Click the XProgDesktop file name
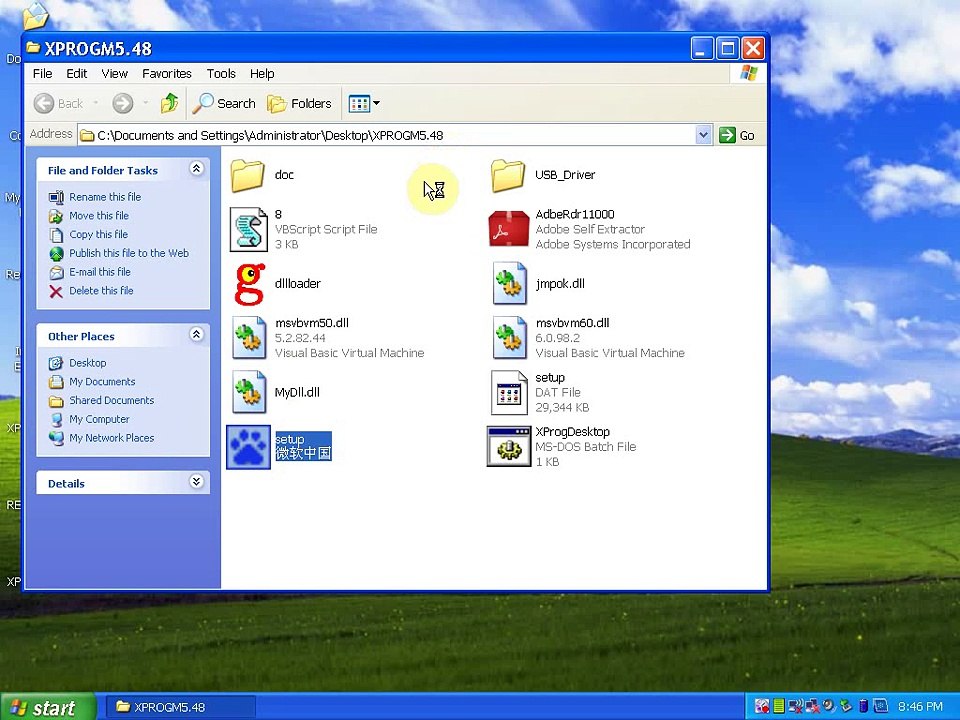 point(572,432)
